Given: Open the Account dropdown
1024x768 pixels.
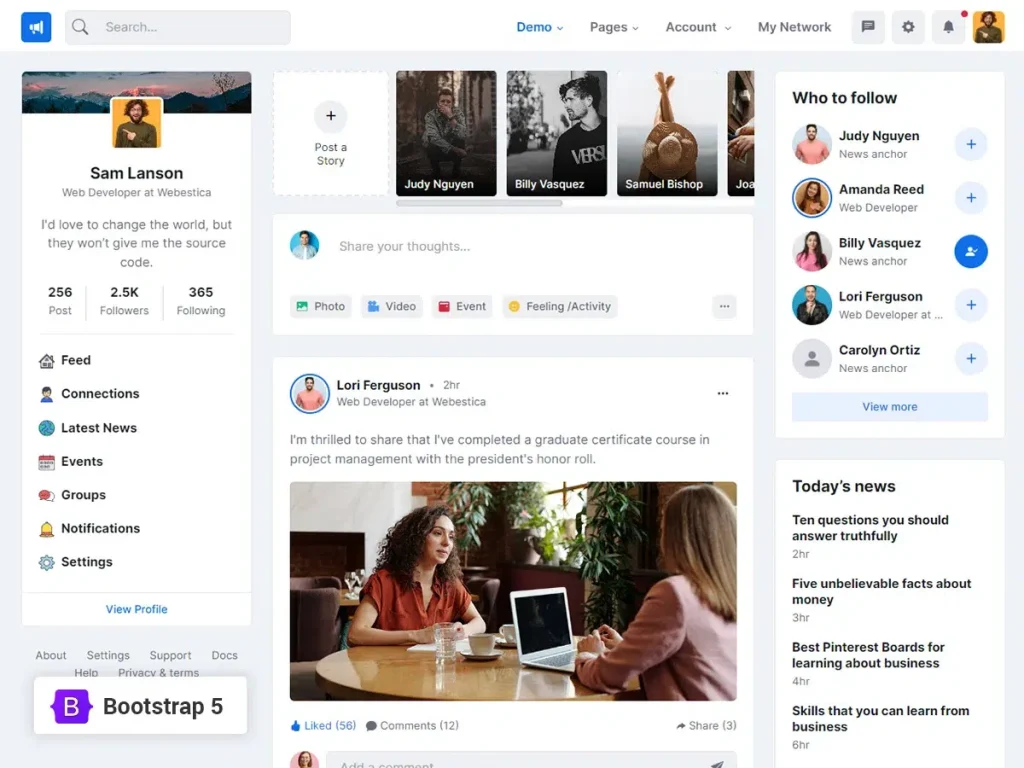Looking at the screenshot, I should pyautogui.click(x=697, y=27).
